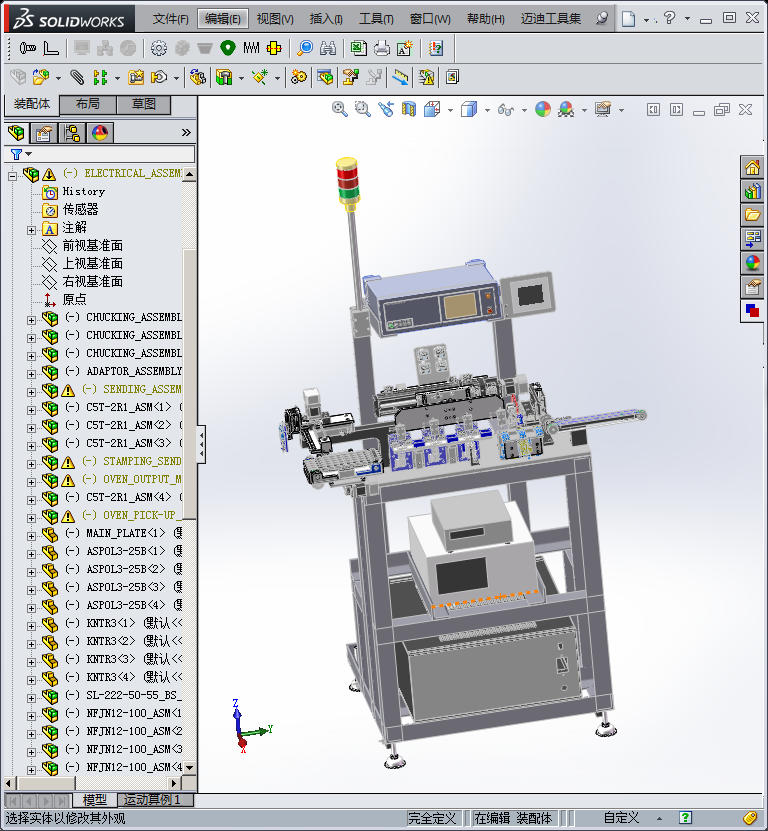Screen dimensions: 768x831
Task: Click the printer icon
Action: pyautogui.click(x=382, y=49)
